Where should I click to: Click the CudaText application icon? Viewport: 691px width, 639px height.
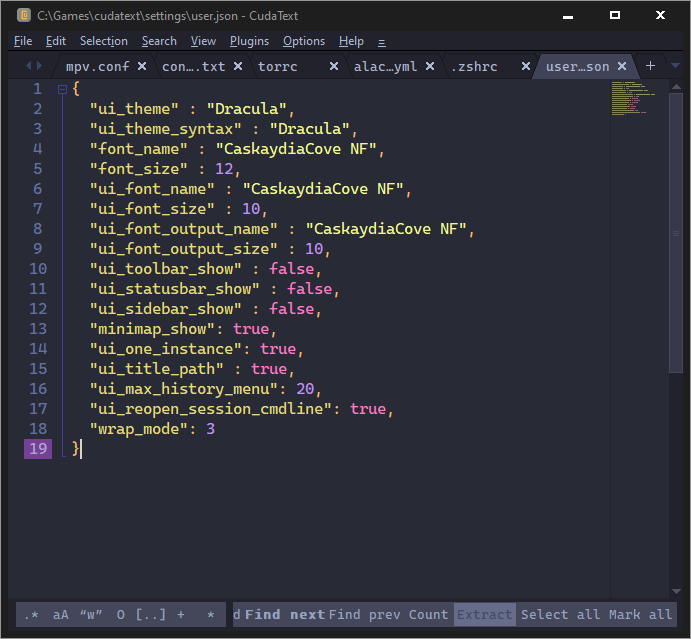pos(24,15)
